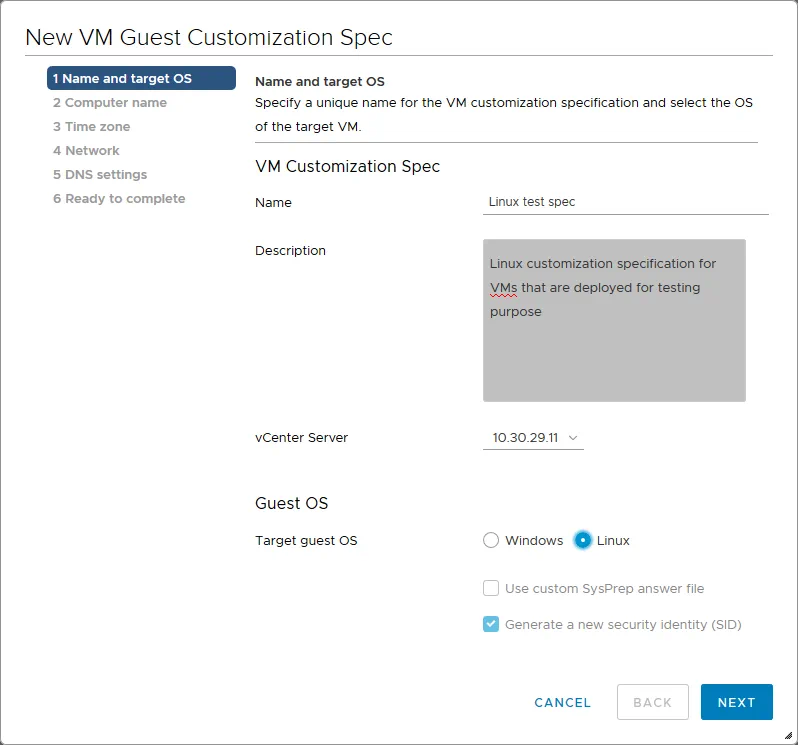The image size is (798, 745).
Task: Select the Linux radio button
Action: [583, 540]
